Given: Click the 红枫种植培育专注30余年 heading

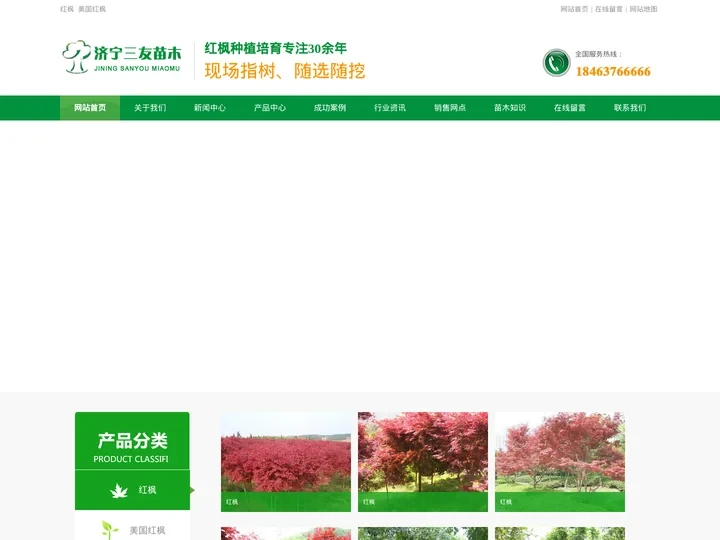Looking at the screenshot, I should (x=276, y=48).
